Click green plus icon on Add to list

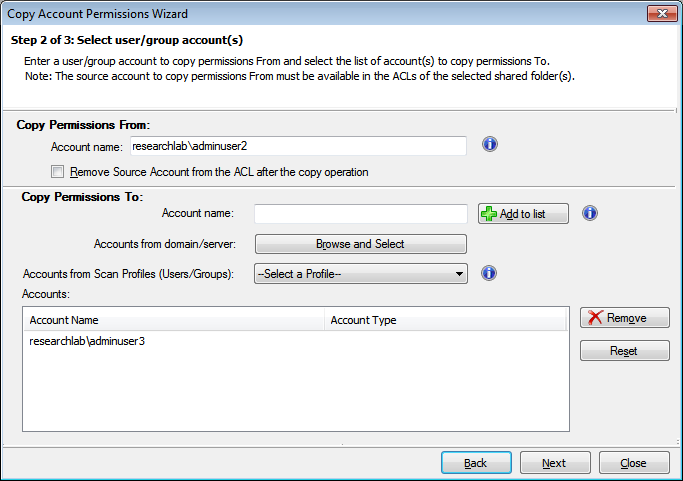[489, 214]
